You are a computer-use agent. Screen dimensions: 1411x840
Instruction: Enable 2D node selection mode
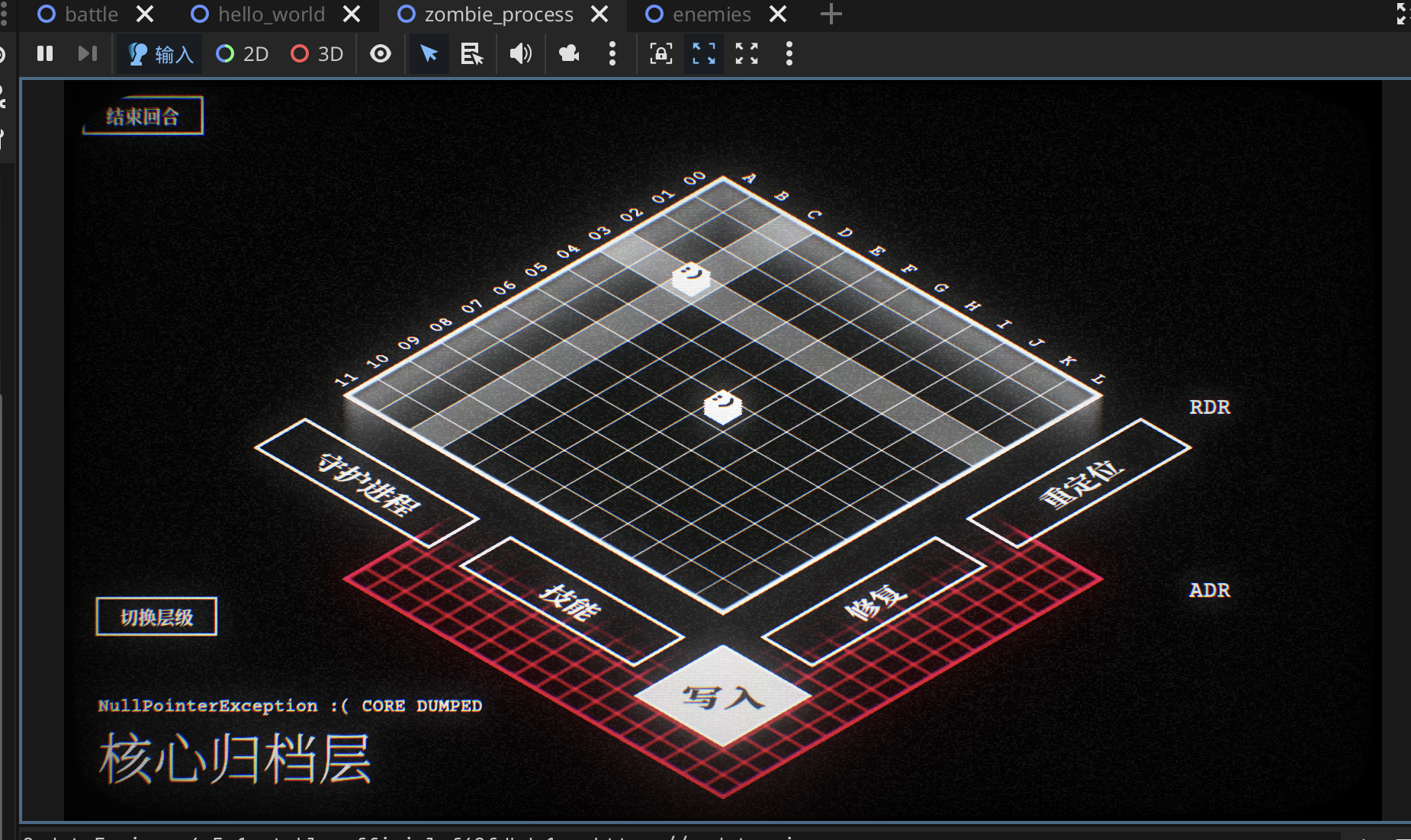point(243,54)
